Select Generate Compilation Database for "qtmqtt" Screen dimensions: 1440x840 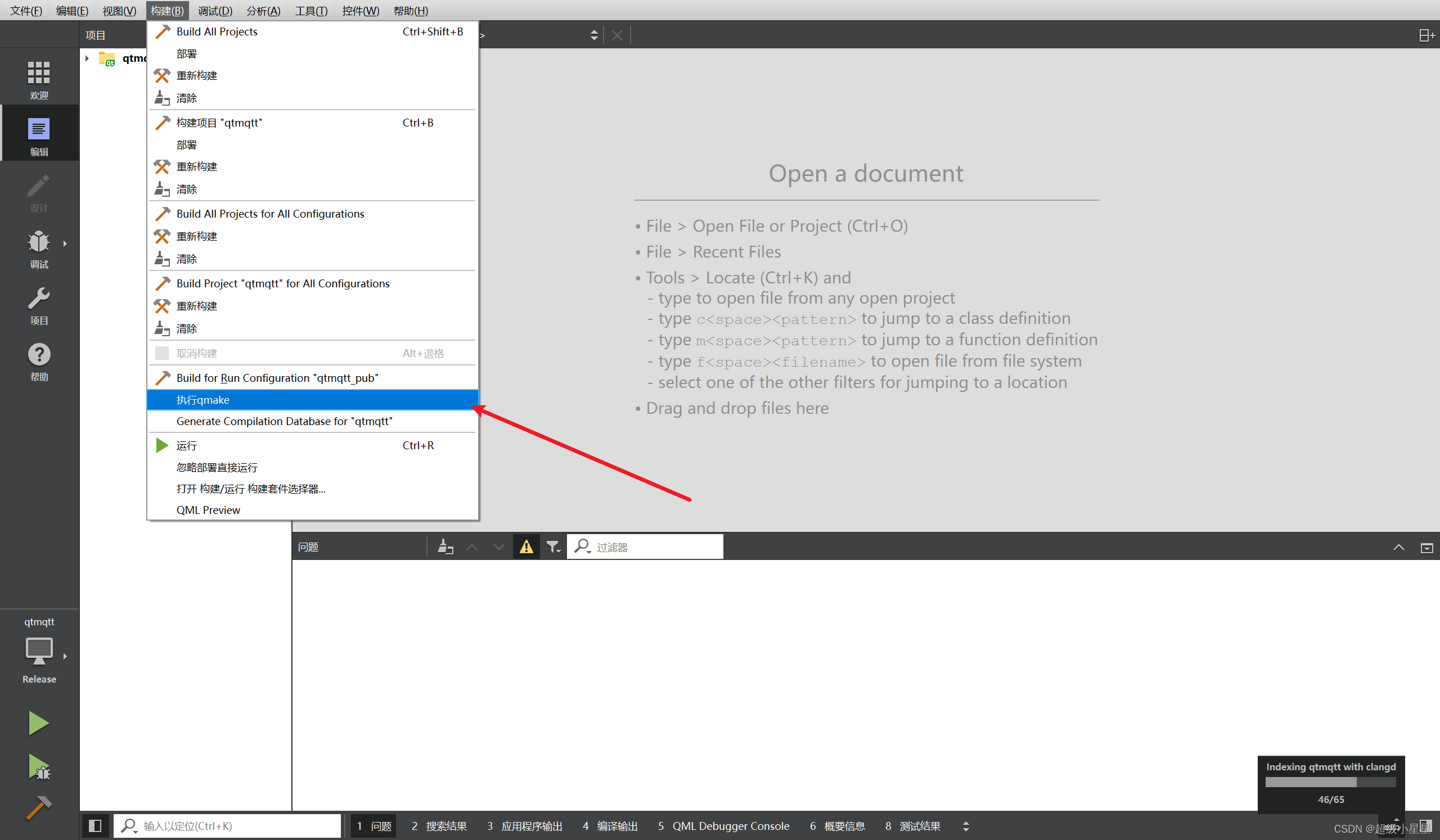[312, 421]
